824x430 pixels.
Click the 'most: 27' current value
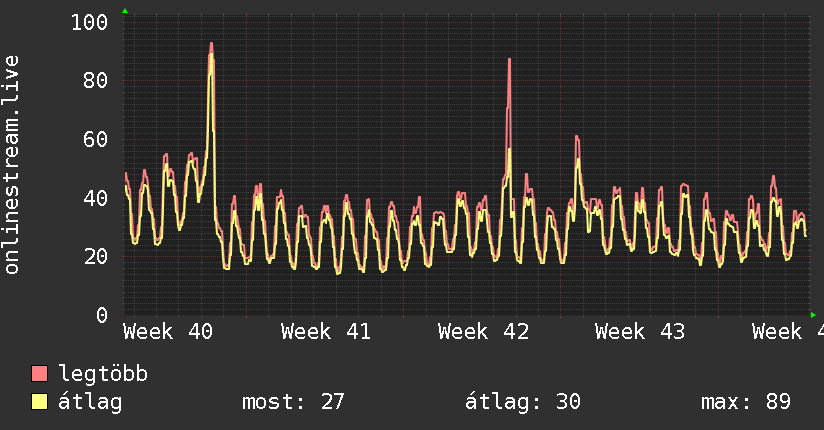click(293, 402)
